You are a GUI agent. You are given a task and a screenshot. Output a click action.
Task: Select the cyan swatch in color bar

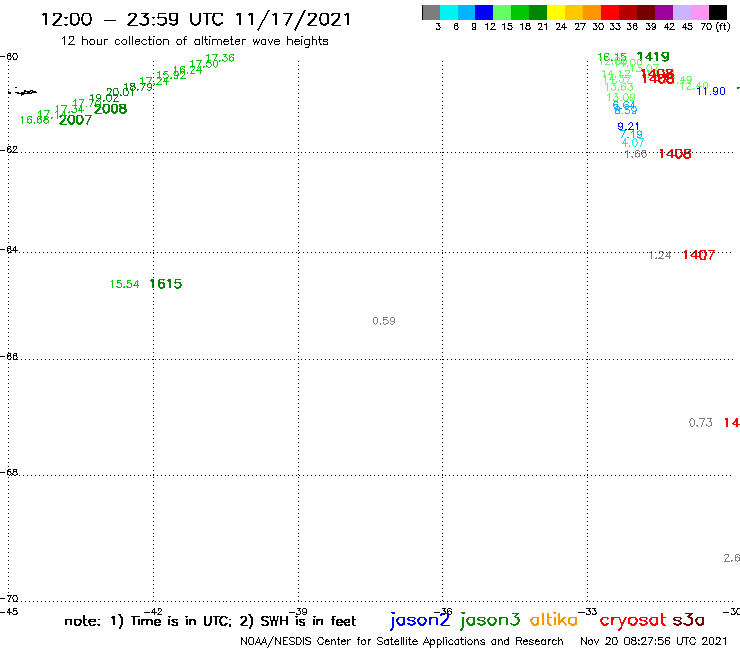click(449, 12)
